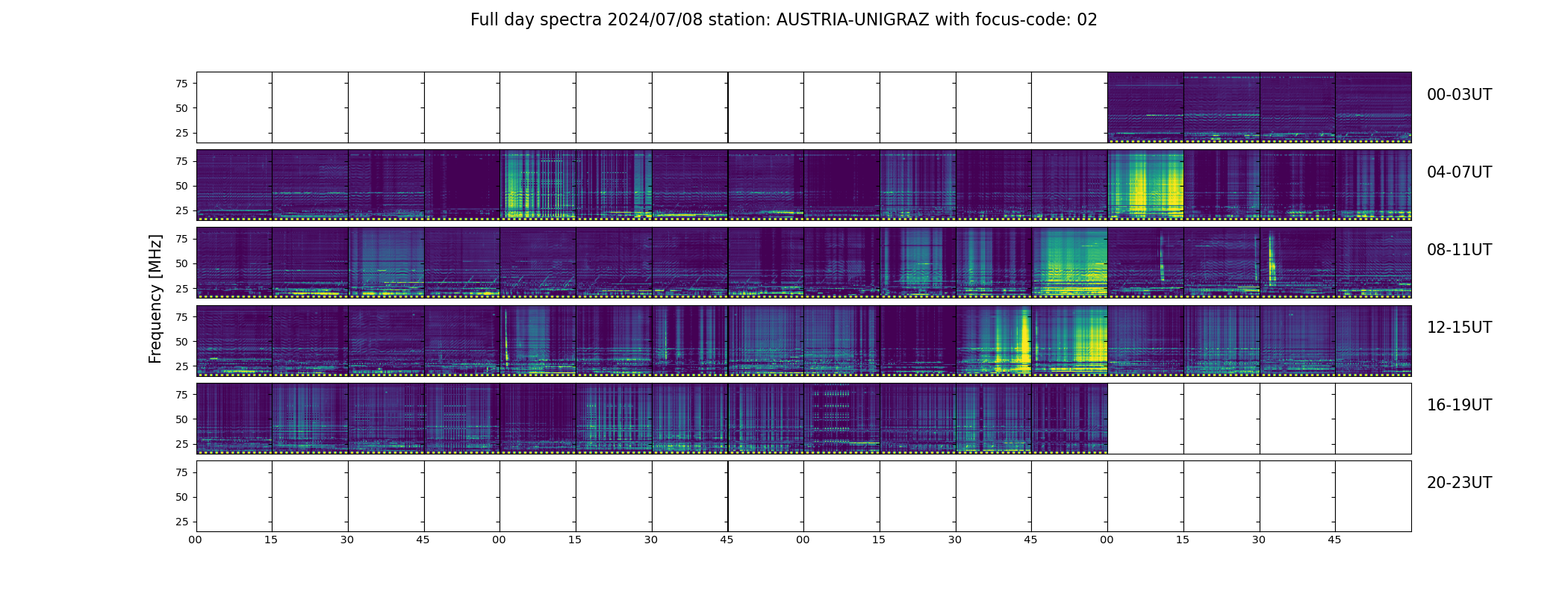The width and height of the screenshot is (1568, 597).
Task: Open the 05:15-05:30 striped panel in 04-07UT row
Action: pyautogui.click(x=614, y=185)
